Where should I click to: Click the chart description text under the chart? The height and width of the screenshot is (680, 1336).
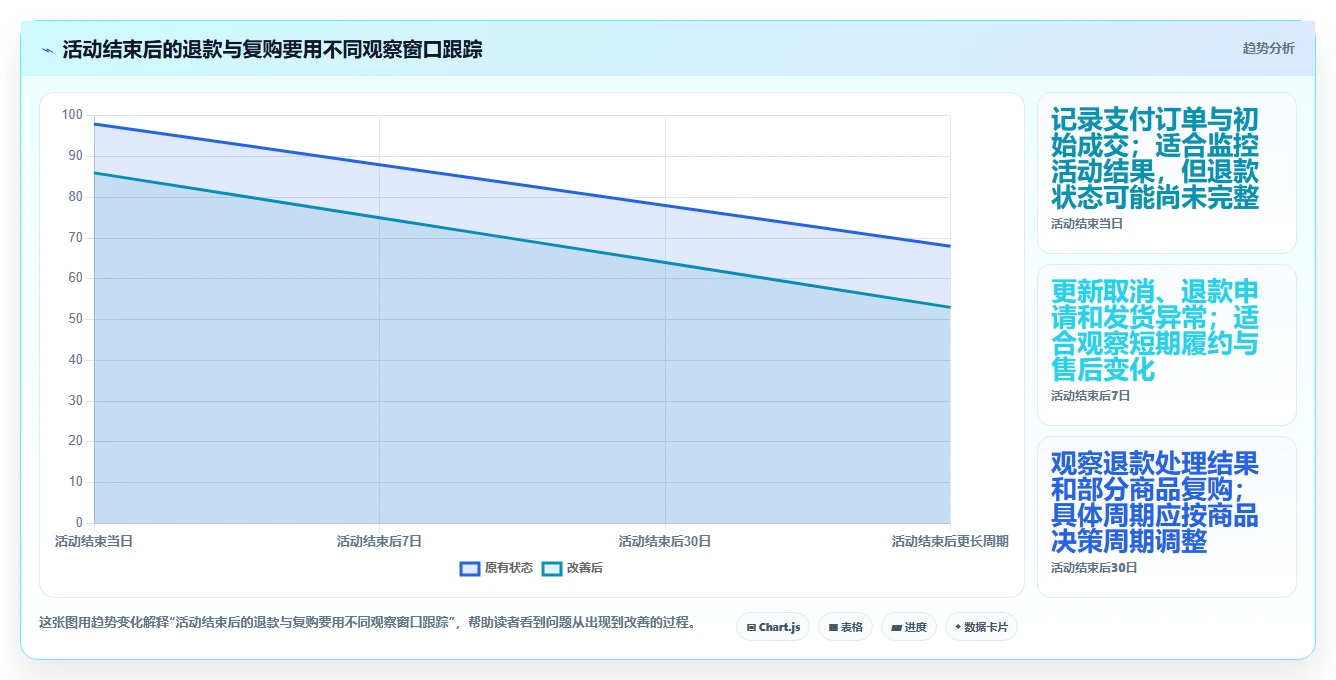[x=367, y=622]
